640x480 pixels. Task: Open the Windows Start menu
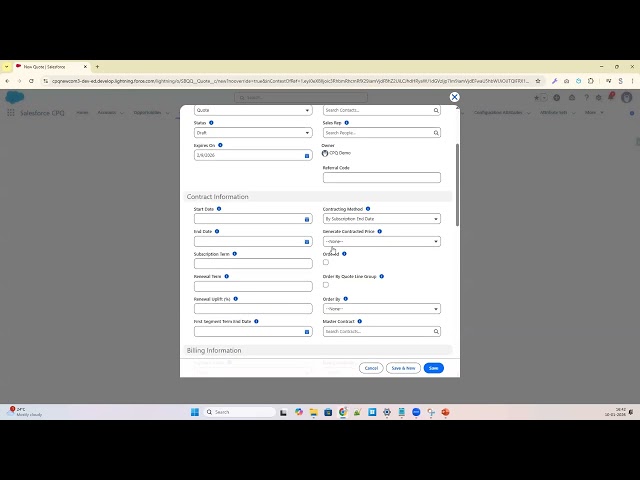point(195,412)
